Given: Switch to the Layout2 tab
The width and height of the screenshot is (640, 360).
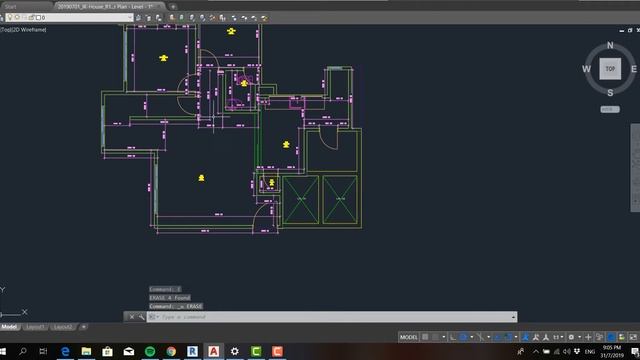Looking at the screenshot, I should click(63, 327).
